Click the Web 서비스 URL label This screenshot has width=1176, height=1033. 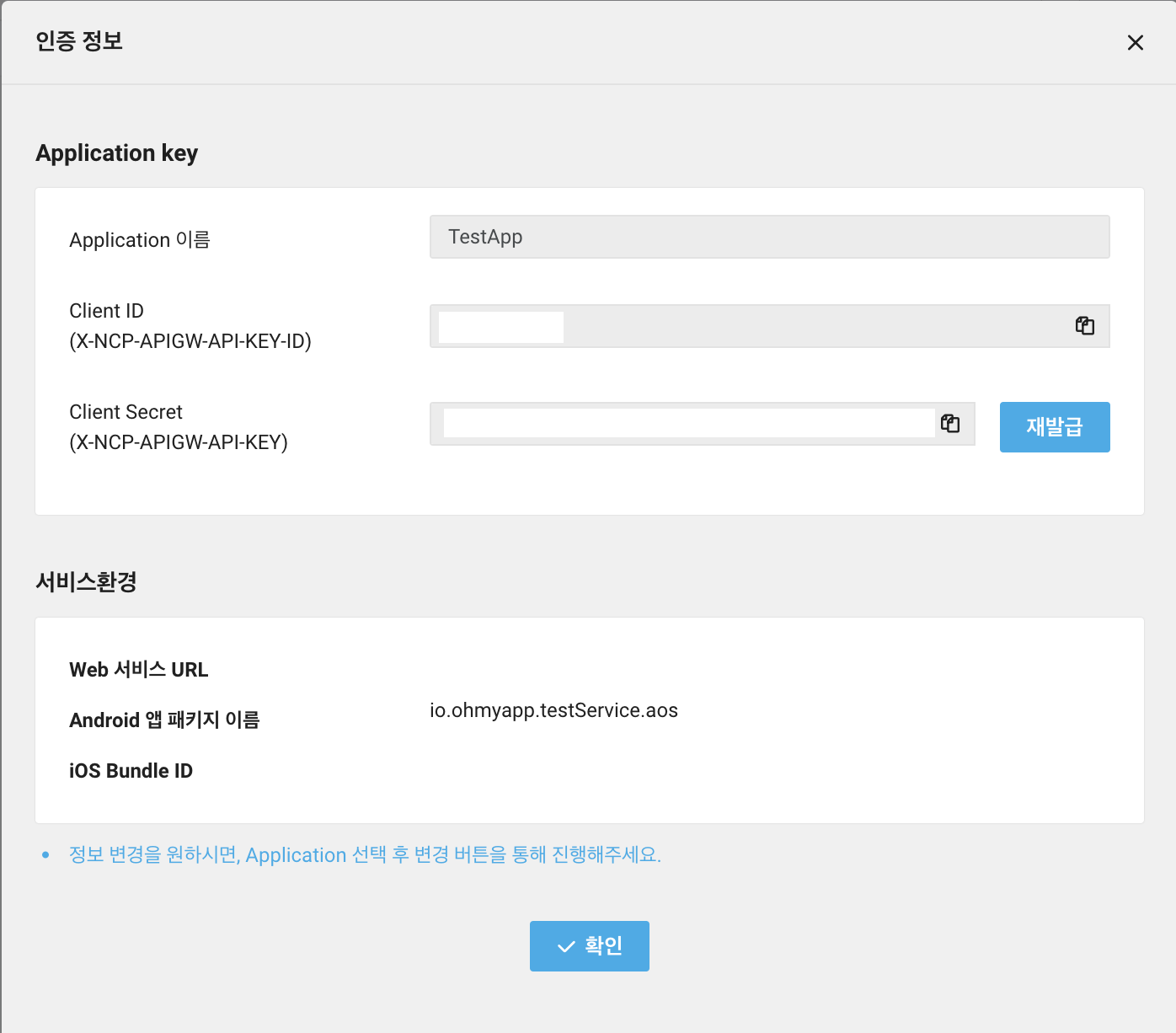pyautogui.click(x=138, y=670)
